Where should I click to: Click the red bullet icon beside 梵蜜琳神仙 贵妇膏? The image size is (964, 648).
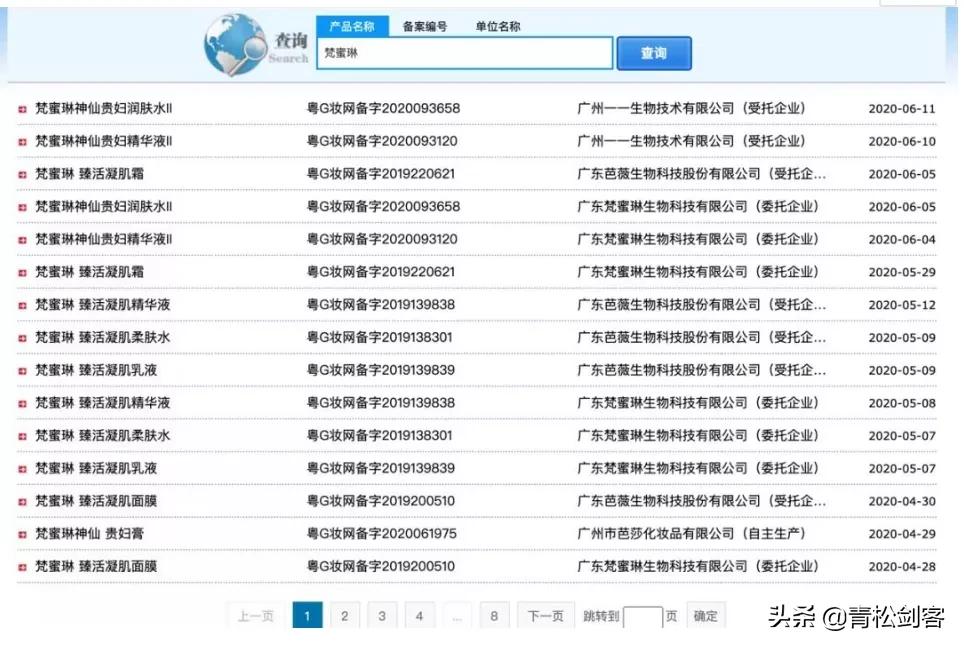click(x=23, y=535)
